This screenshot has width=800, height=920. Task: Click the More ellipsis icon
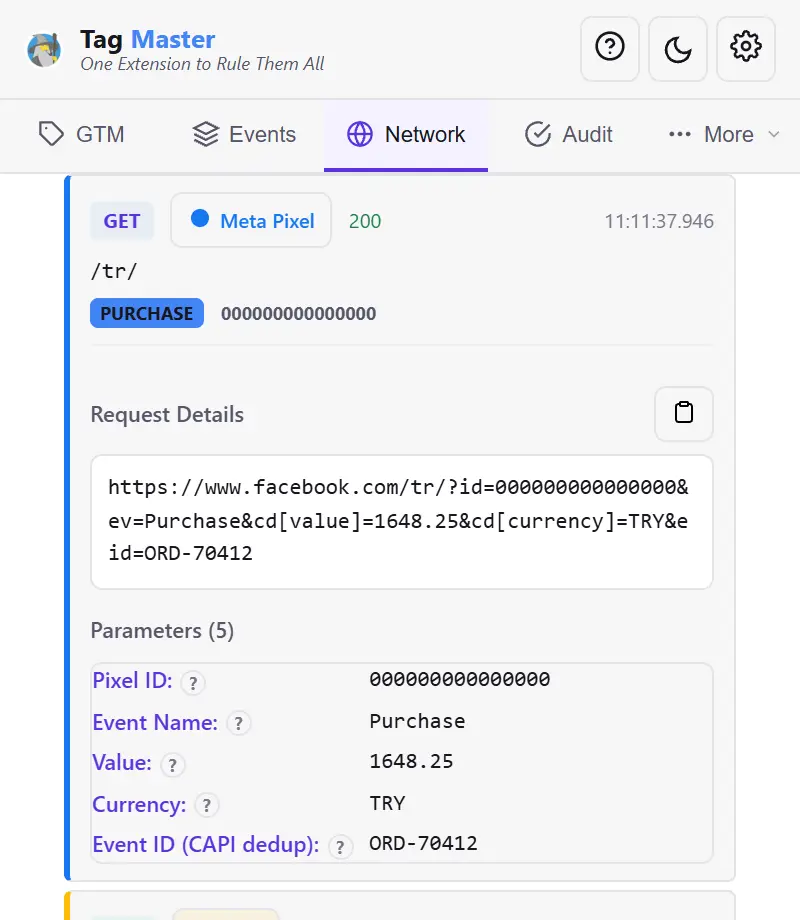click(680, 134)
